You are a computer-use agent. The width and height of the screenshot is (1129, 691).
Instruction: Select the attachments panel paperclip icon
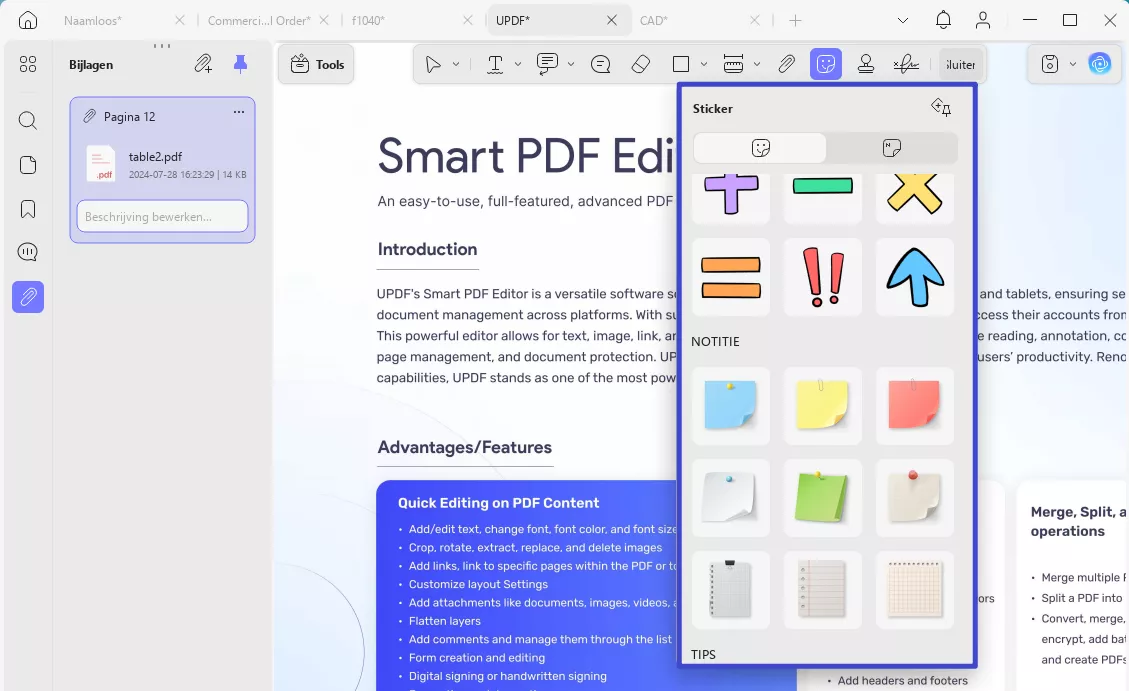click(28, 297)
